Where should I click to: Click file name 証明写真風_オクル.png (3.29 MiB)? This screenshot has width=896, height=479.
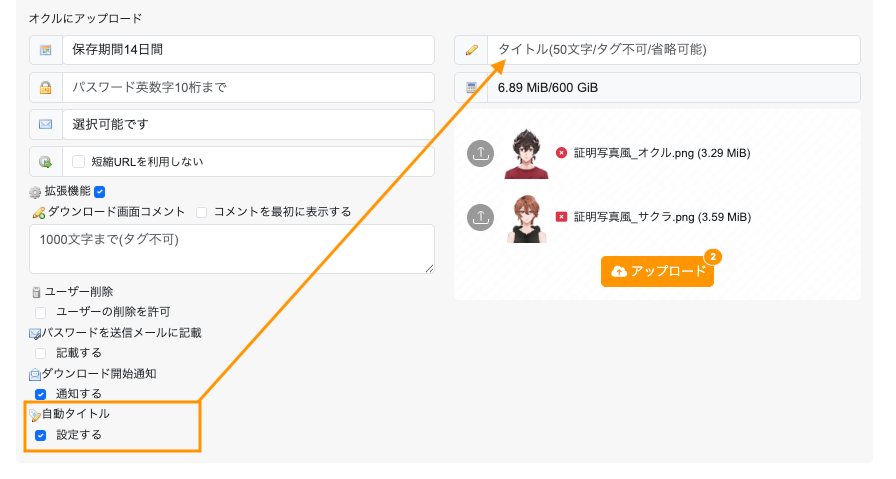tap(662, 153)
